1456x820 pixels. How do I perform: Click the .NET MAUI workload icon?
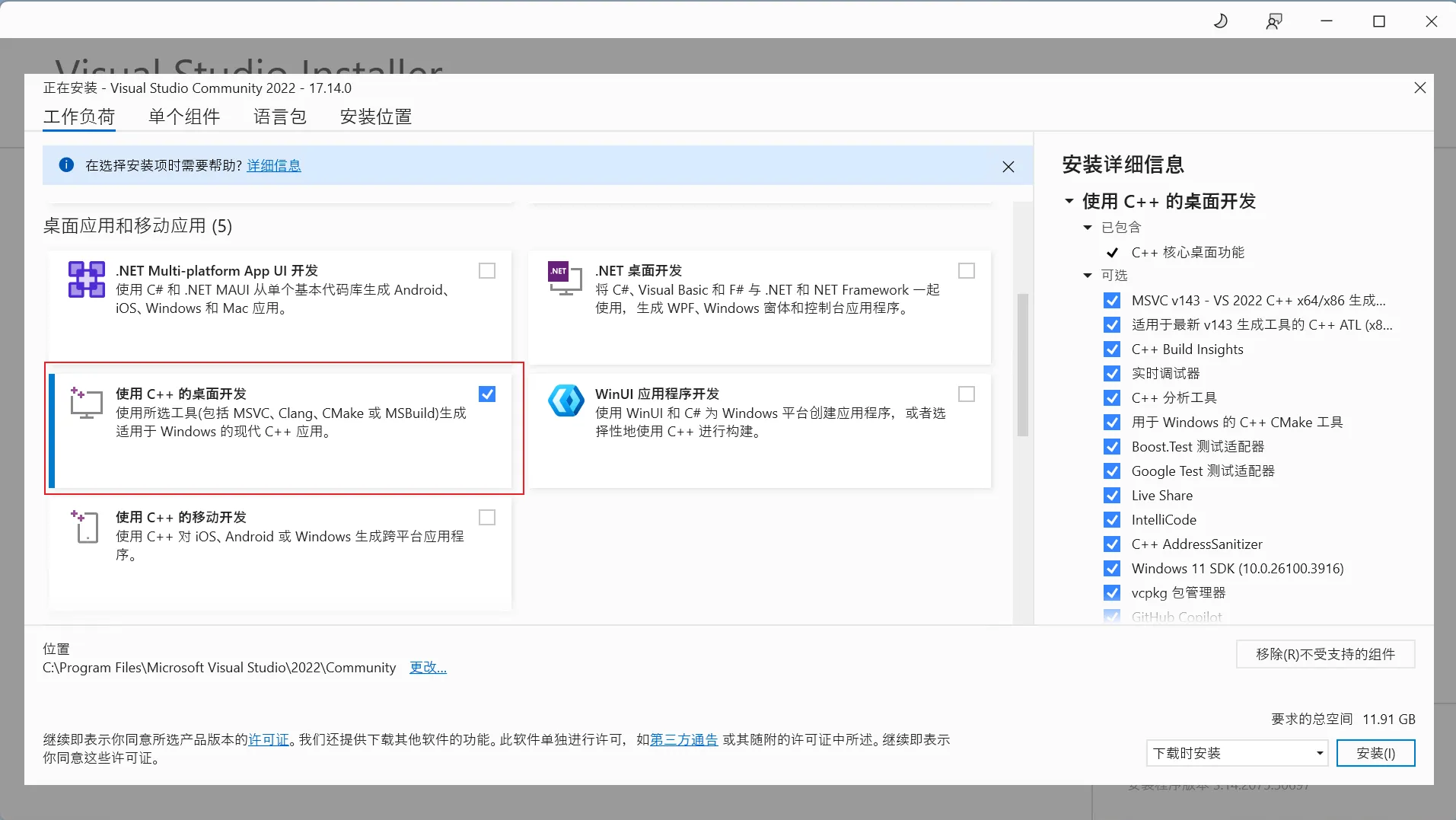pyautogui.click(x=87, y=279)
